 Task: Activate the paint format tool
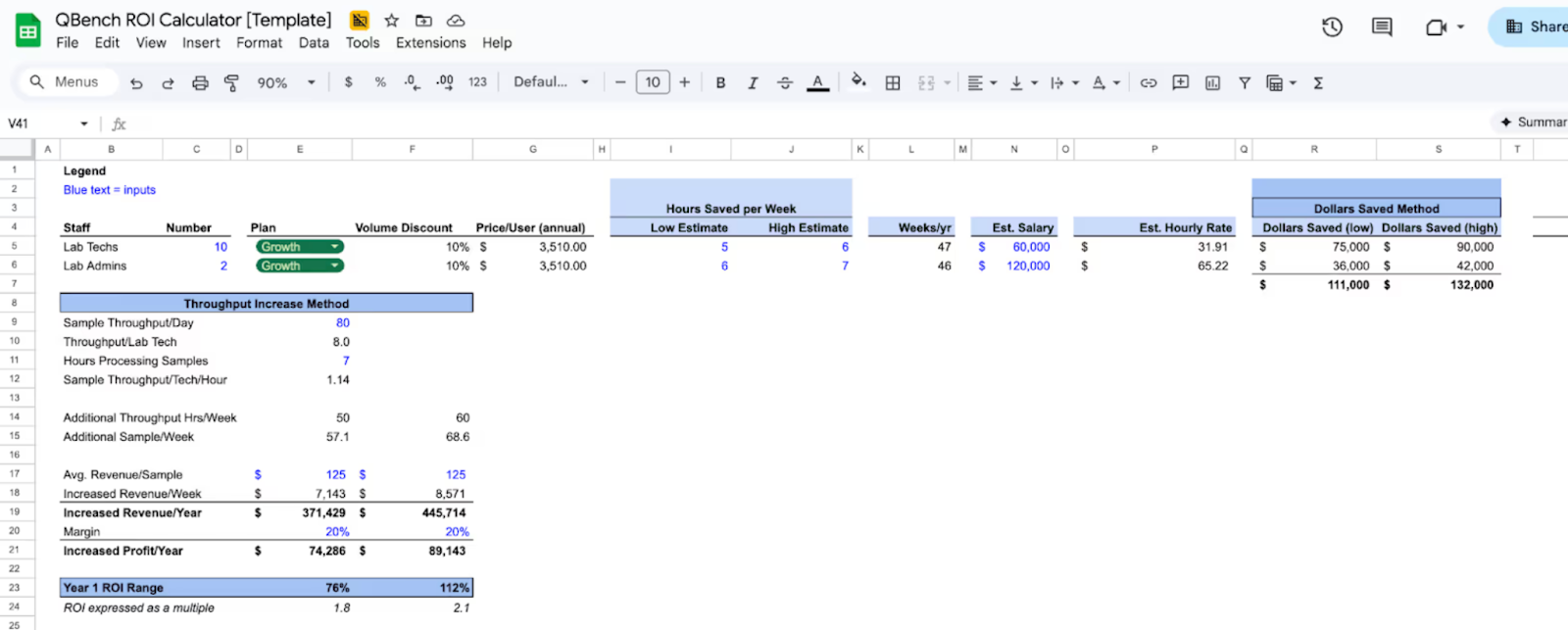pyautogui.click(x=231, y=83)
